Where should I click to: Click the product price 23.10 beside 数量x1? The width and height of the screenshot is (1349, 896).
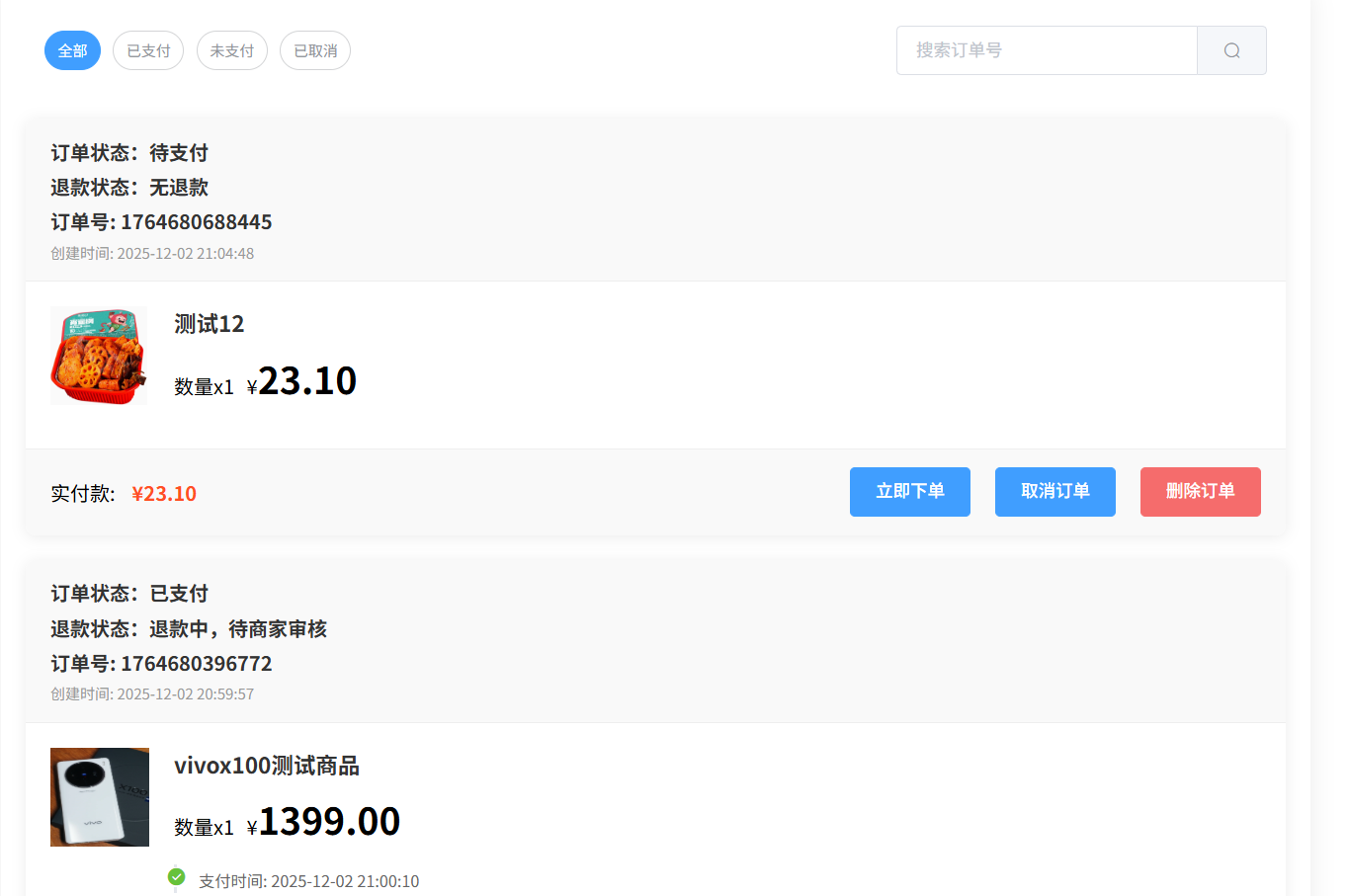(x=301, y=381)
